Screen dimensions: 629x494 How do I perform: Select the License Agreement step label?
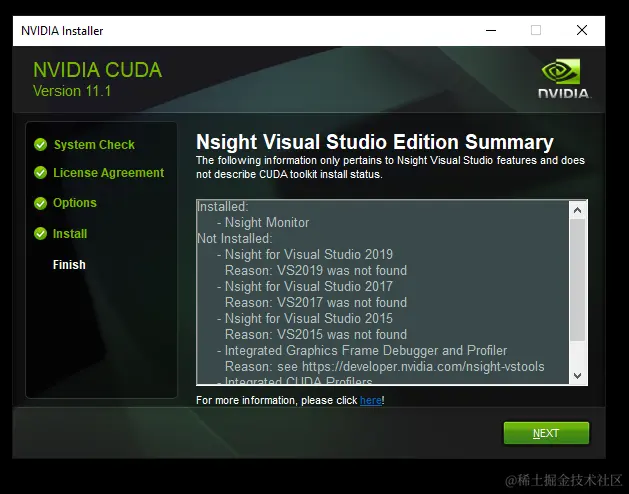coord(108,173)
